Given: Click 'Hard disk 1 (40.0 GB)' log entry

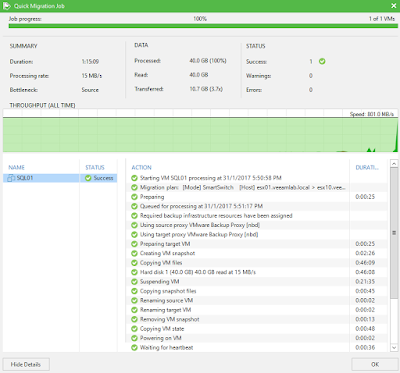Looking at the screenshot, I should [x=198, y=272].
